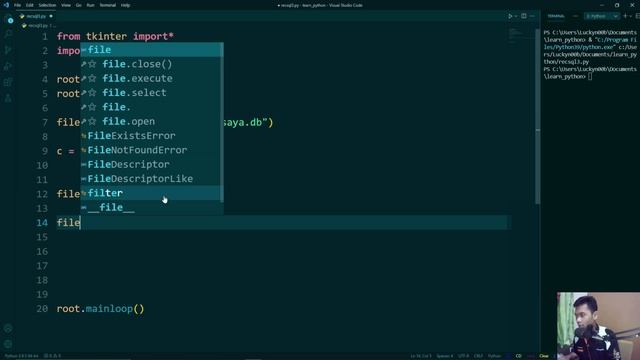This screenshot has height=360, width=640.
Task: Click the recsql3.py breadcrumb item
Action: pyautogui.click(x=38, y=26)
